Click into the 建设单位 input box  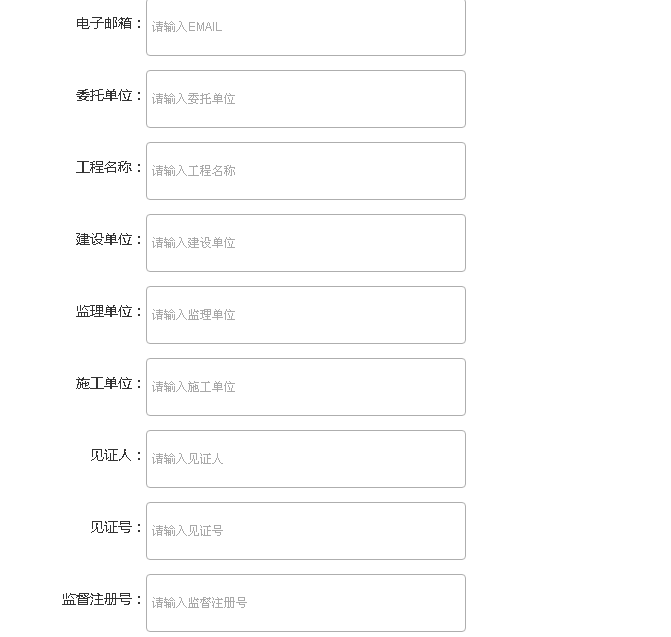click(x=305, y=243)
